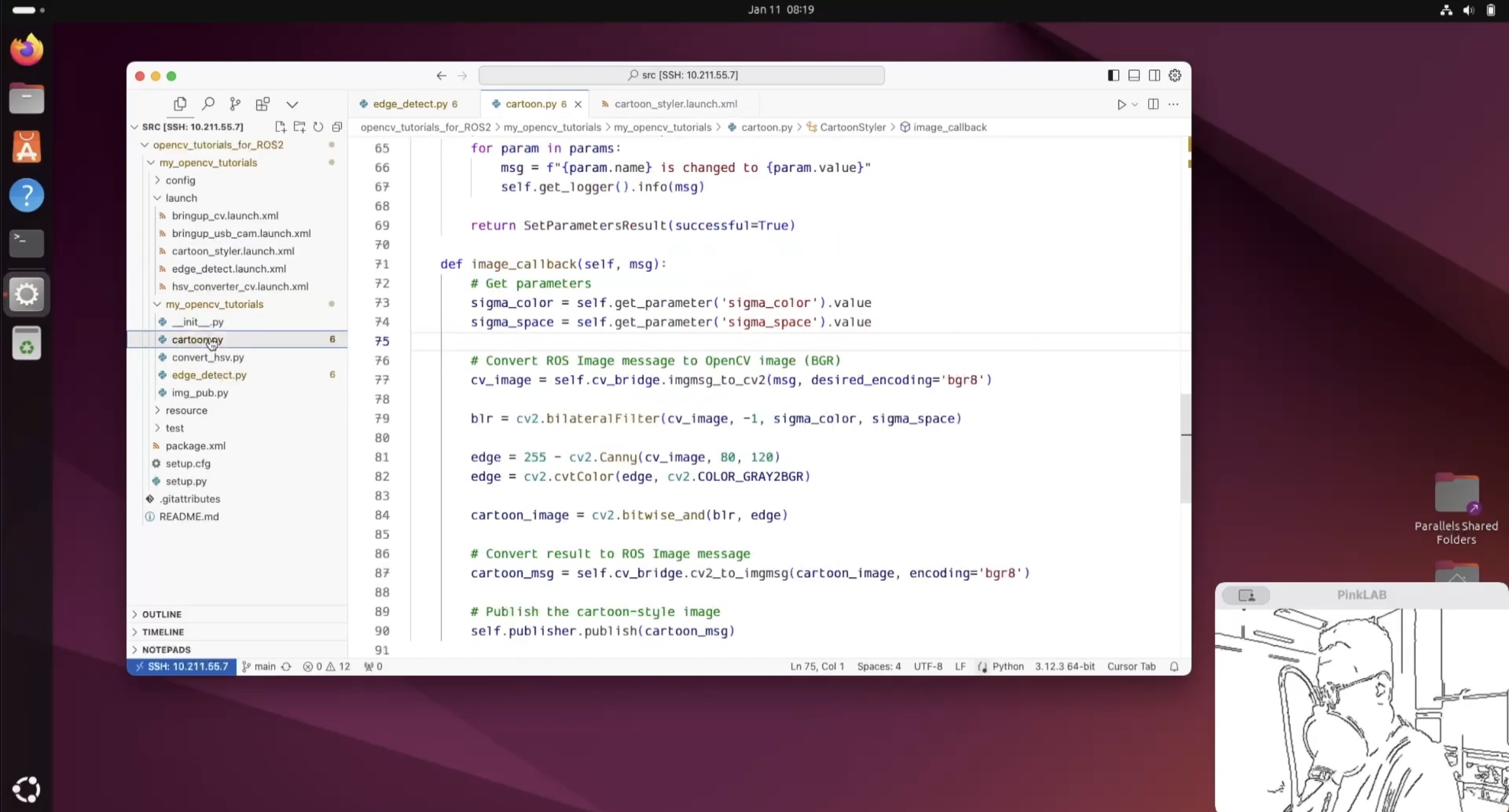This screenshot has height=812, width=1509.
Task: Collapse all folders in explorer
Action: (x=337, y=127)
